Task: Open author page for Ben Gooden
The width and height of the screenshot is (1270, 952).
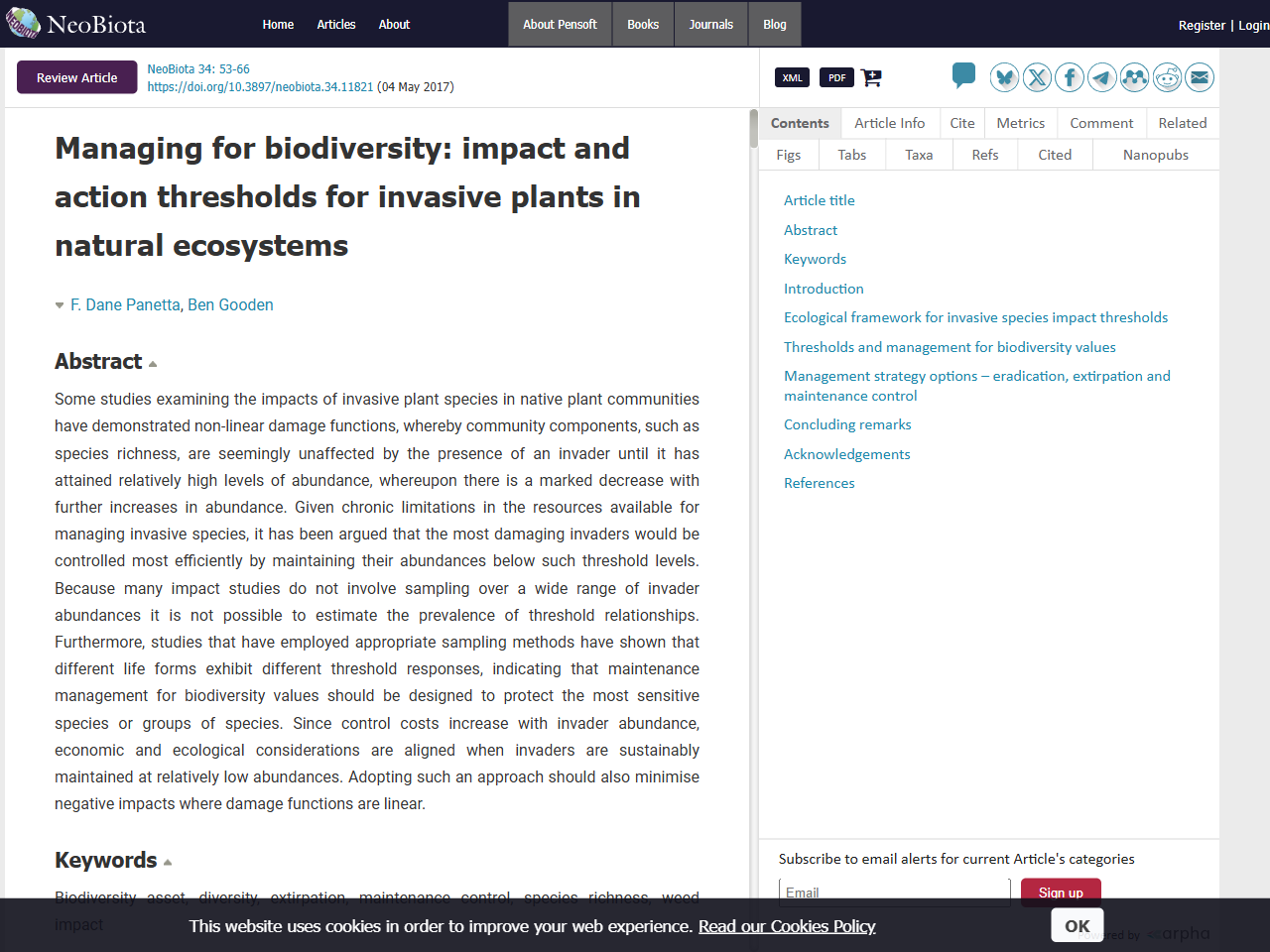Action: tap(230, 304)
